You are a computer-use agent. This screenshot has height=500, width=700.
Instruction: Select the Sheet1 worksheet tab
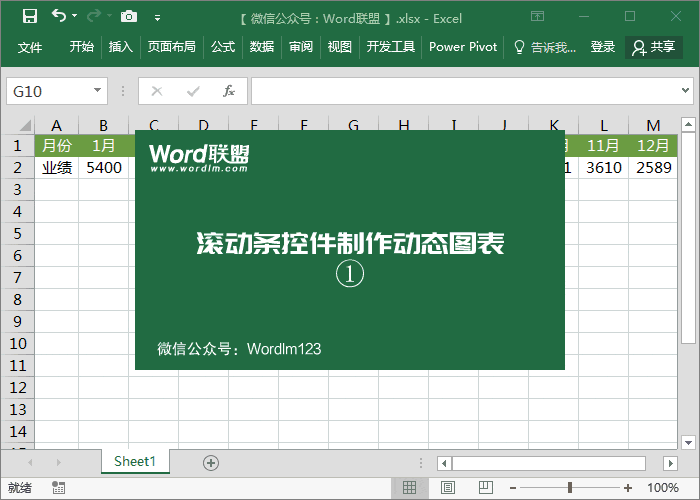135,461
